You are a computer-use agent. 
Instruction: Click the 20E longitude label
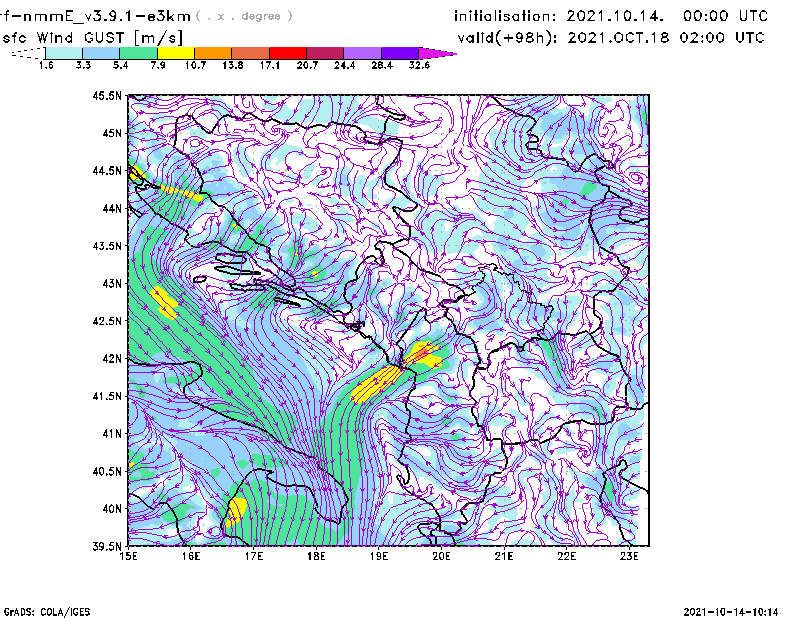click(x=441, y=556)
